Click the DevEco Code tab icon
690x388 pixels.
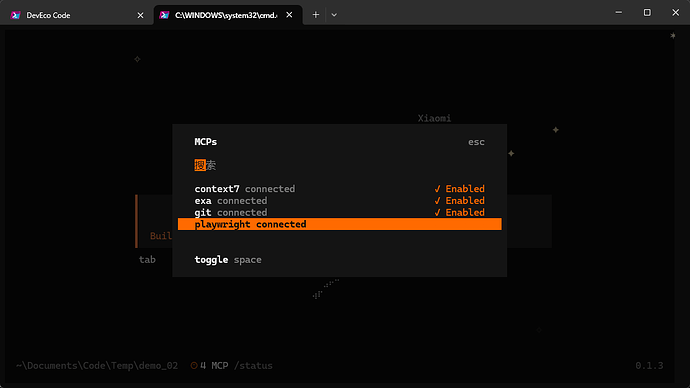(16, 15)
